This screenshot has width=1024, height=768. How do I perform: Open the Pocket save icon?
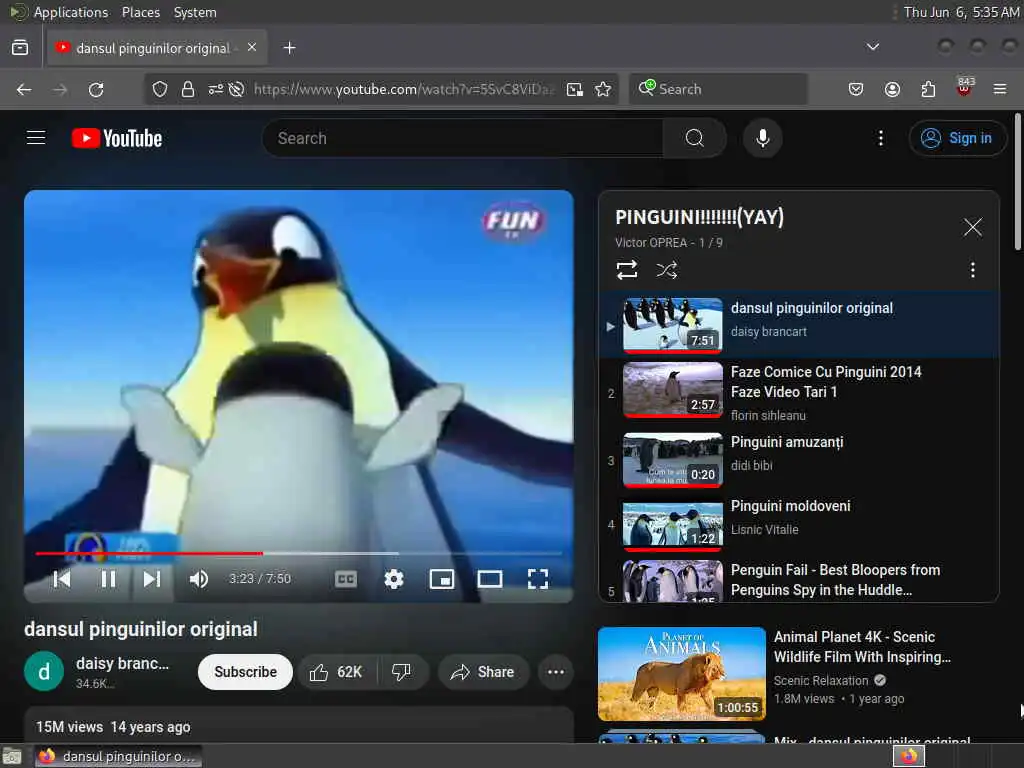(x=856, y=89)
